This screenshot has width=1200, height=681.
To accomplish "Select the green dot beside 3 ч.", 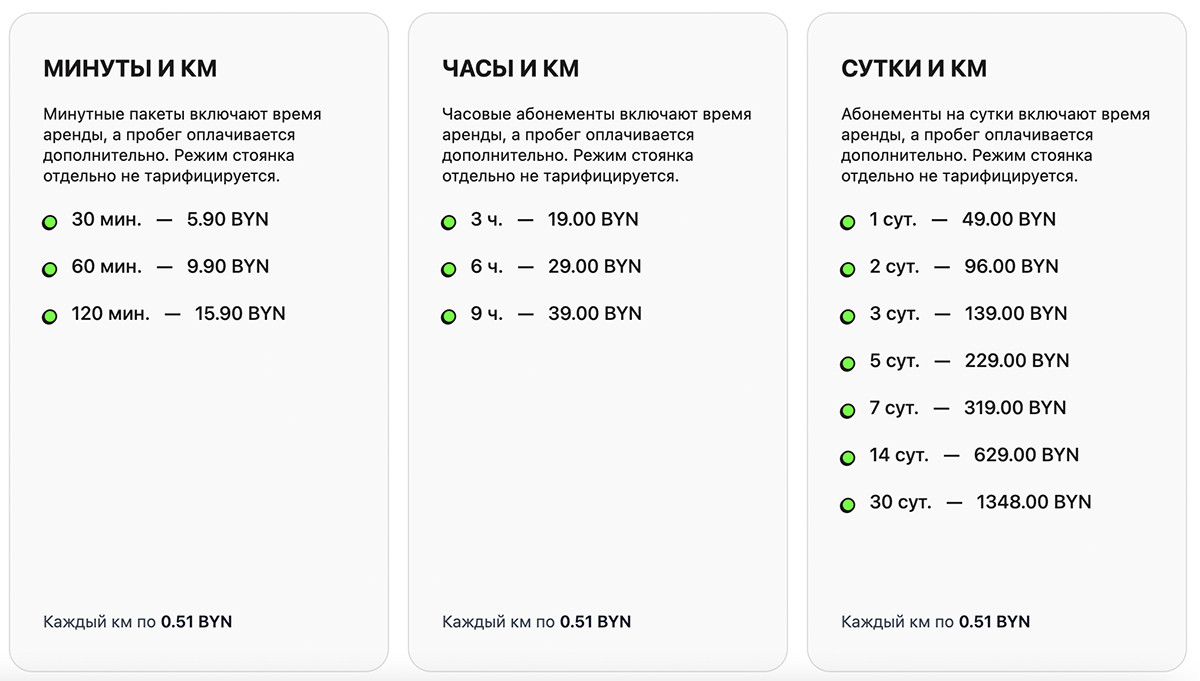I will click(x=448, y=223).
